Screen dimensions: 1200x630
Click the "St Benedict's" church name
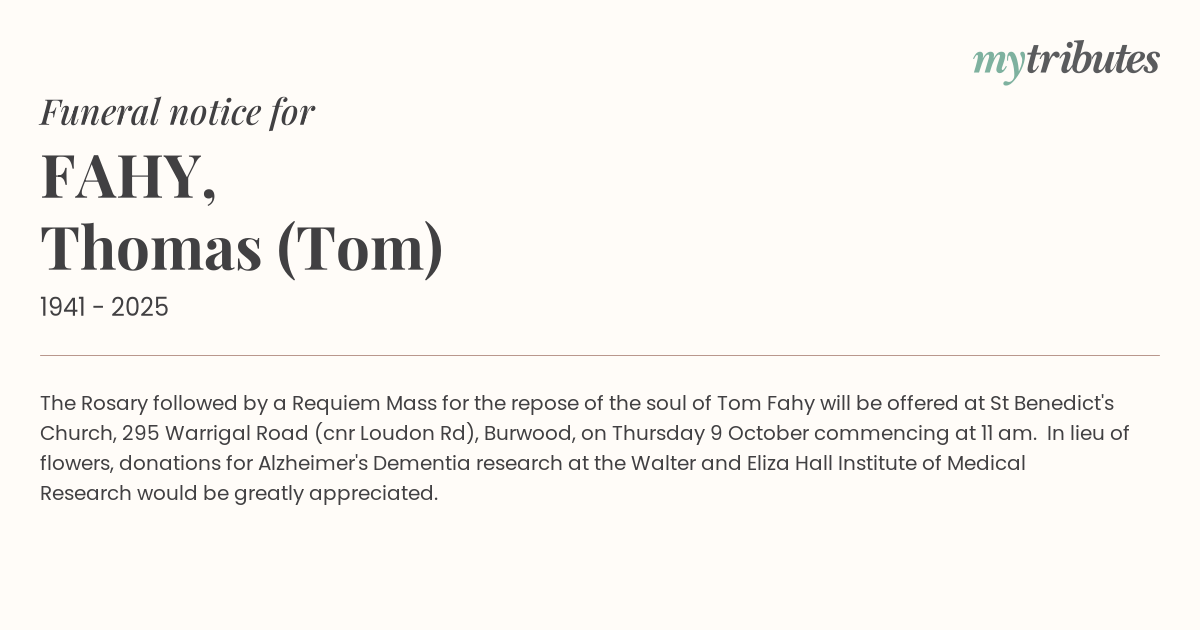pyautogui.click(x=1052, y=403)
